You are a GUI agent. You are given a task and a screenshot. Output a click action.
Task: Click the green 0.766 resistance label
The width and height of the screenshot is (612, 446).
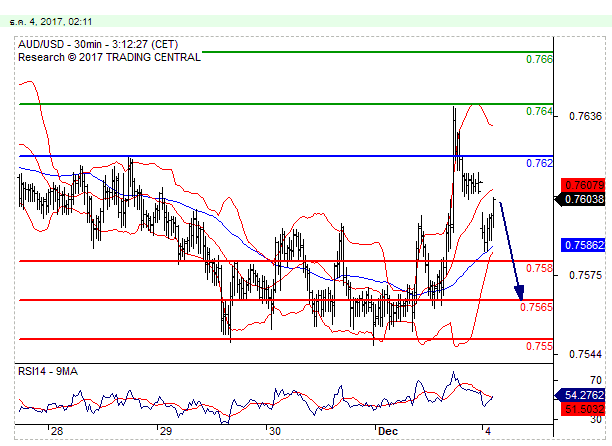pos(539,59)
